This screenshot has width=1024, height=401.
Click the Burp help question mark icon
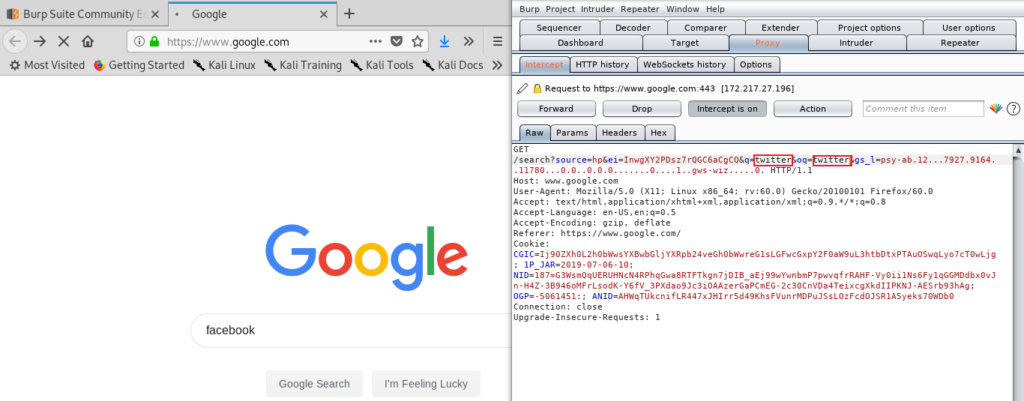pyautogui.click(x=1013, y=108)
